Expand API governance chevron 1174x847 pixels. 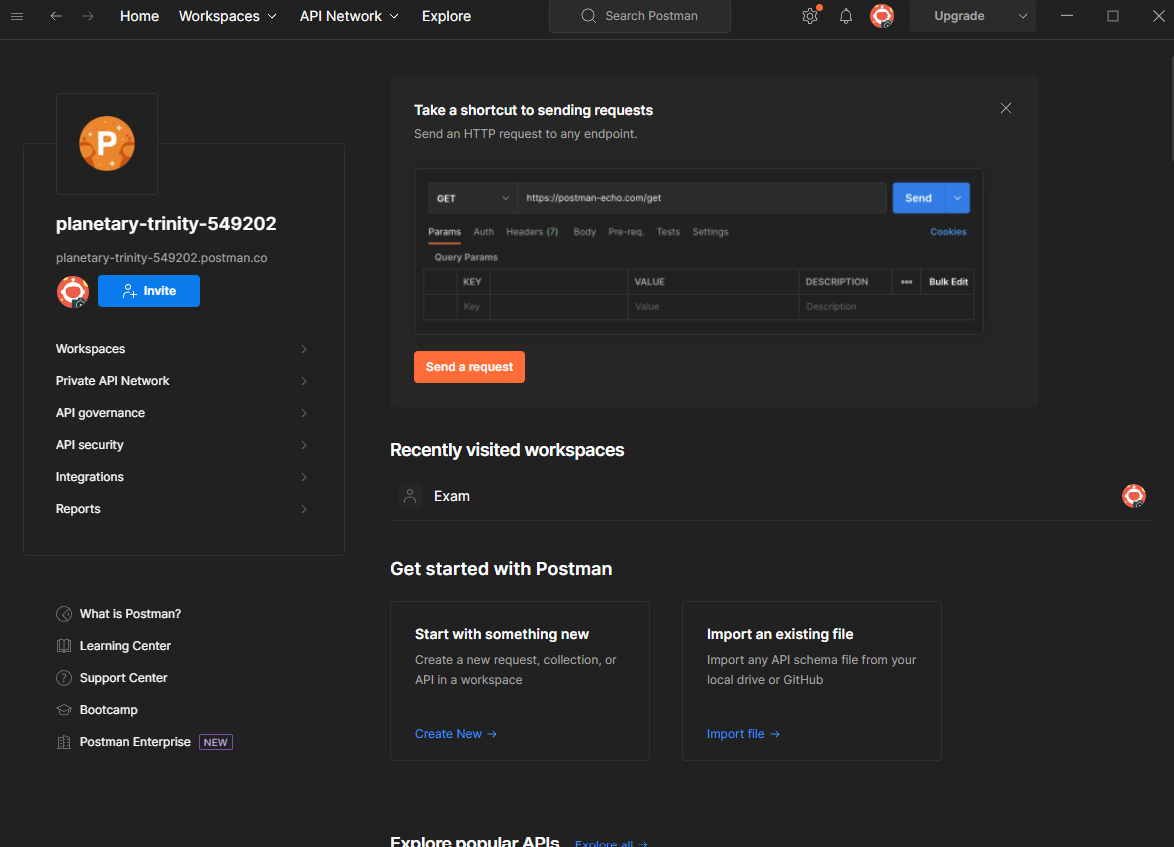coord(304,413)
